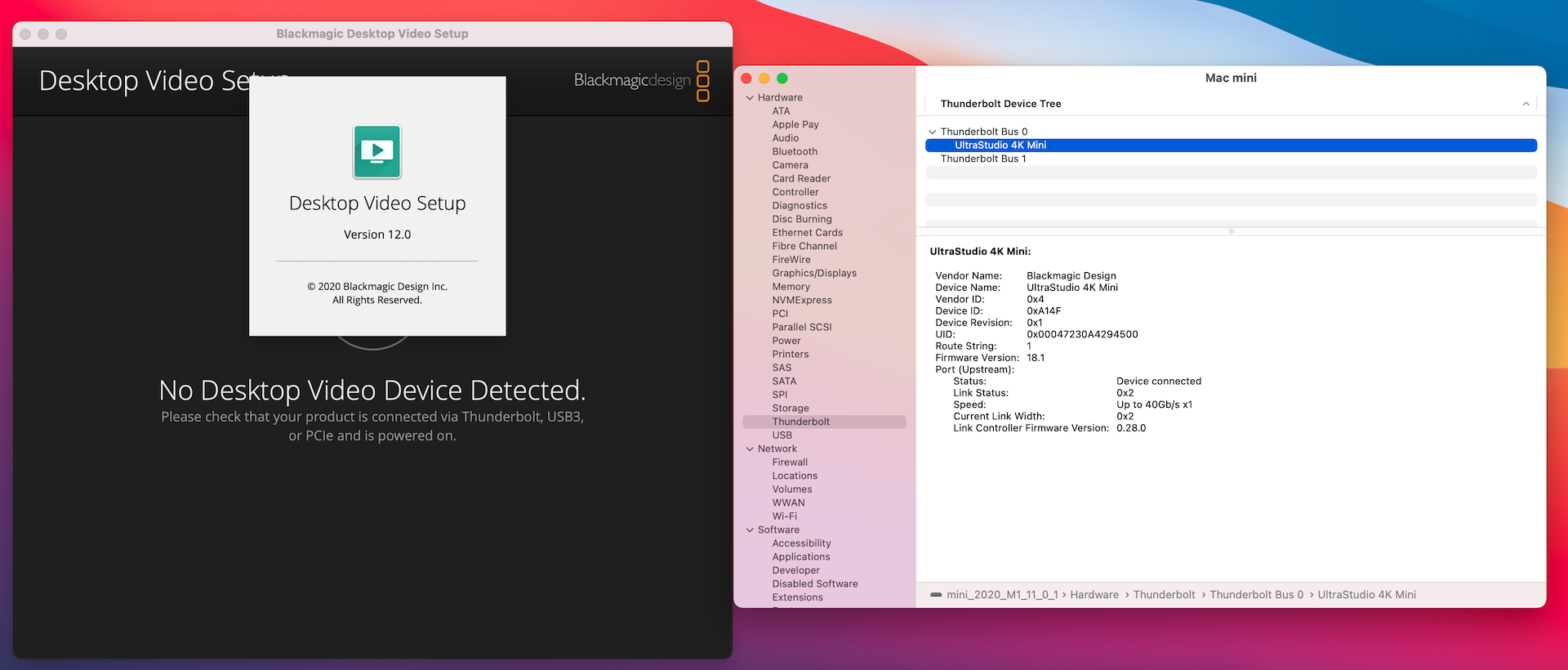The height and width of the screenshot is (670, 1568).
Task: Select Wi-Fi under Network
Action: click(x=785, y=516)
